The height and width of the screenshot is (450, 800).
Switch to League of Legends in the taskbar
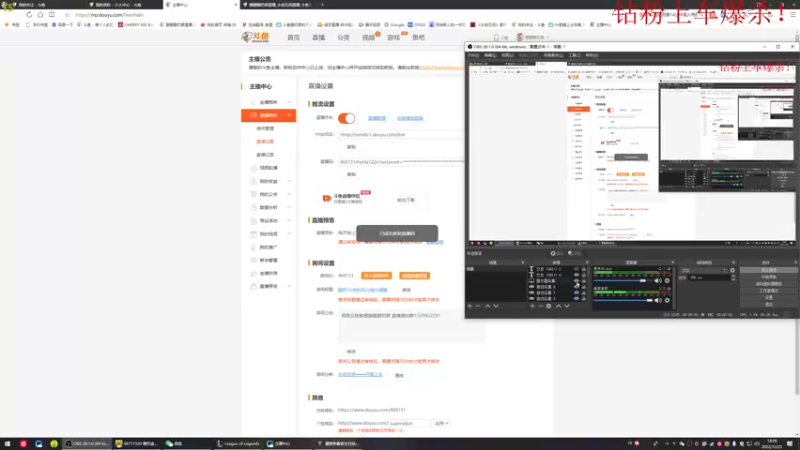[238, 444]
